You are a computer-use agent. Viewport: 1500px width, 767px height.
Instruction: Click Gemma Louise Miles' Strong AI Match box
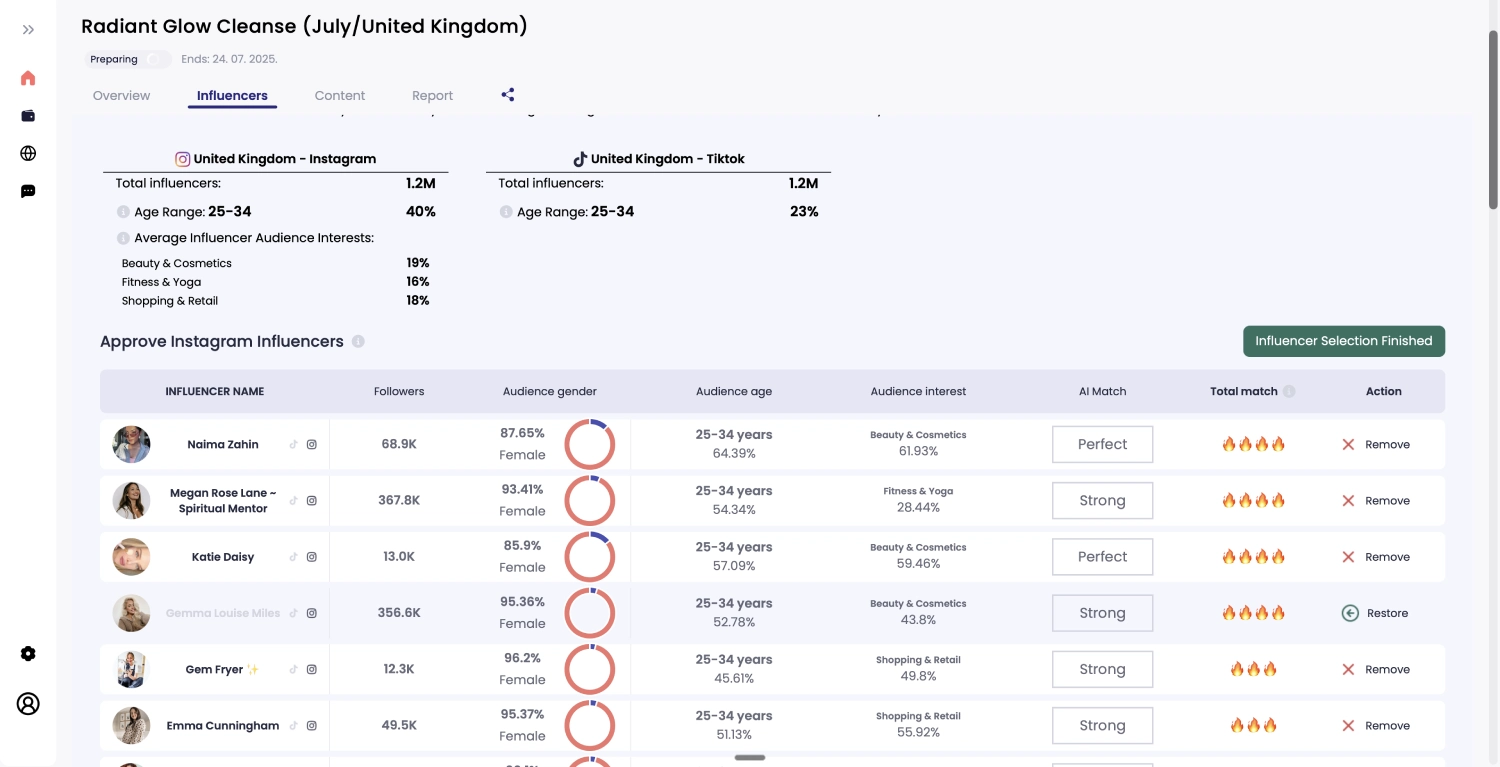pyautogui.click(x=1102, y=613)
